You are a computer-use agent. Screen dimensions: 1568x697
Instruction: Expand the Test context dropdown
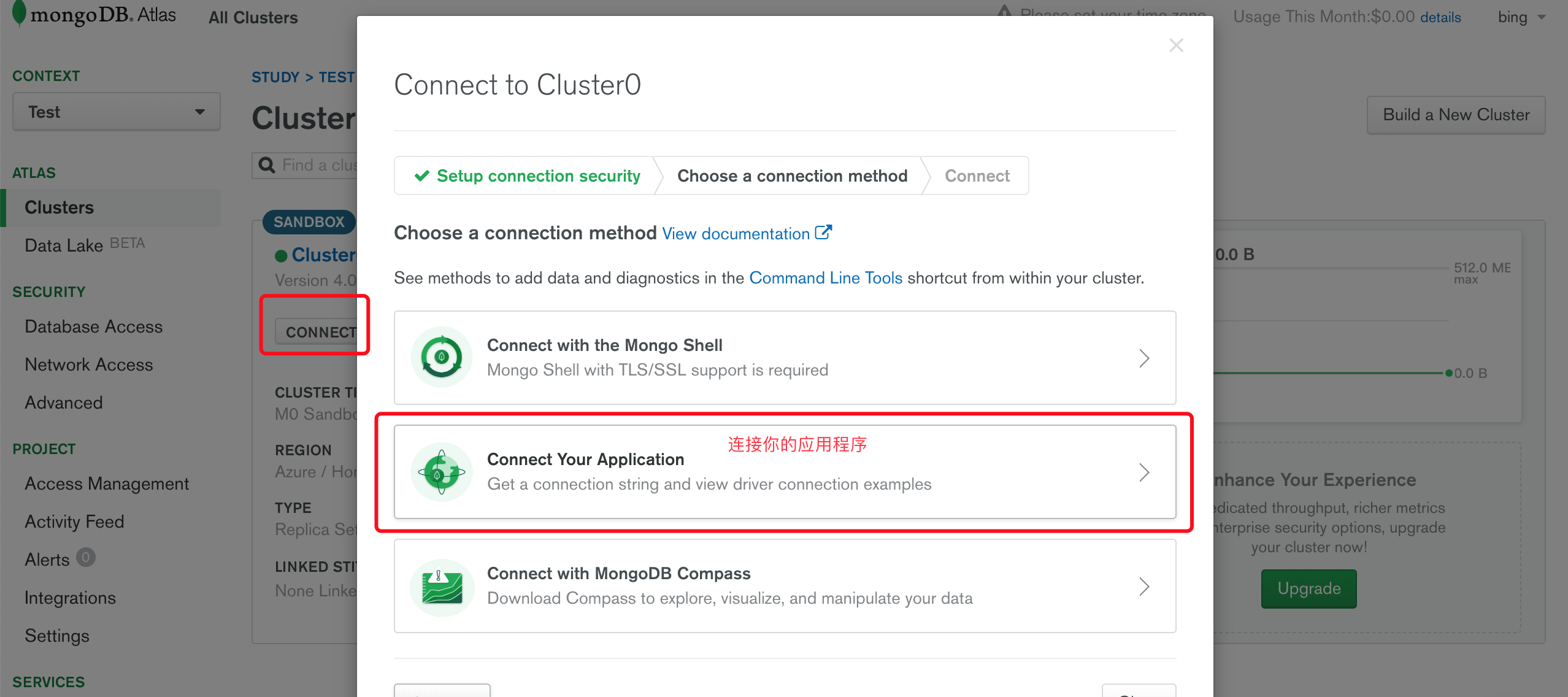[117, 112]
